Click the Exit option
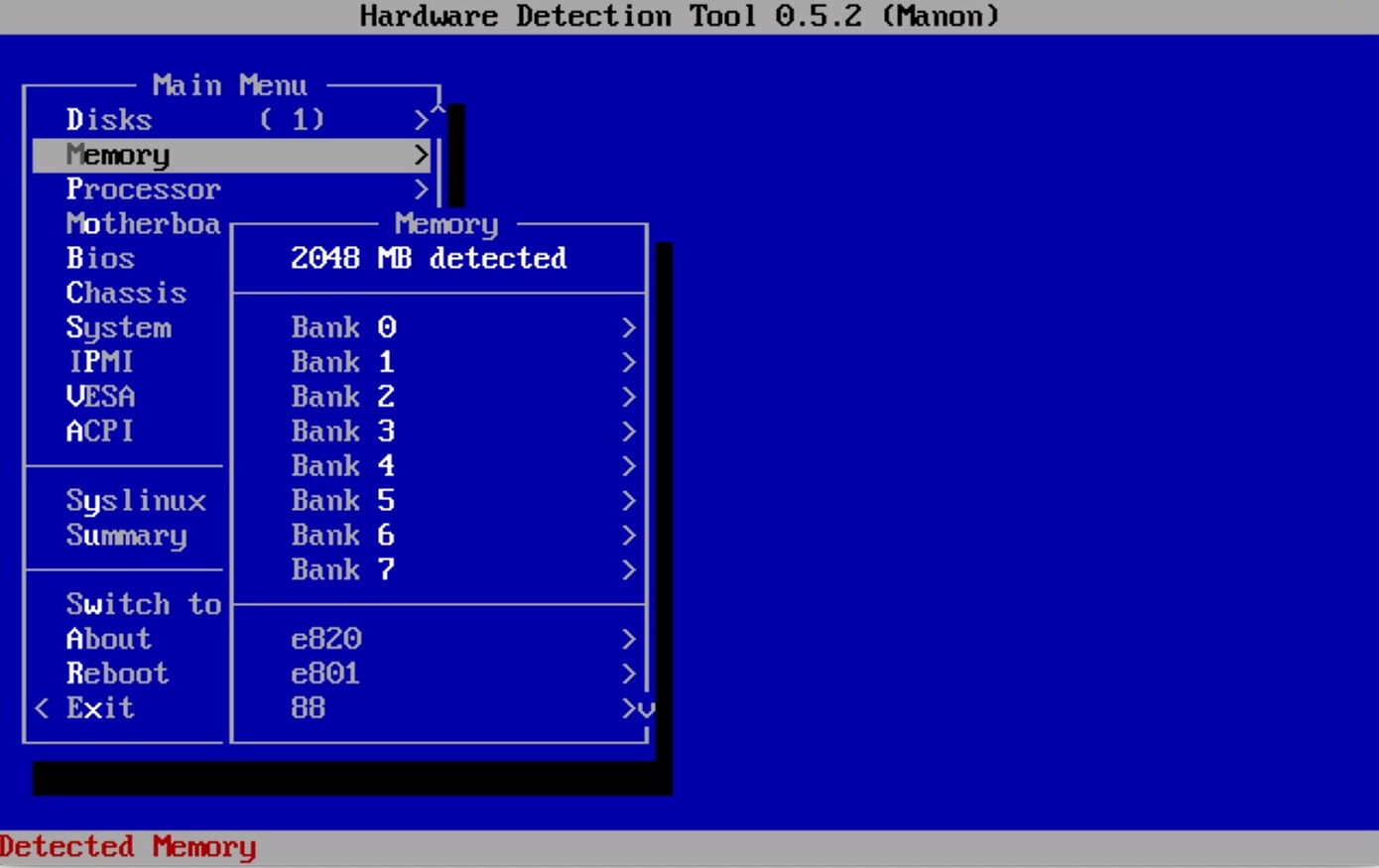Viewport: 1379px width, 868px height. 99,708
